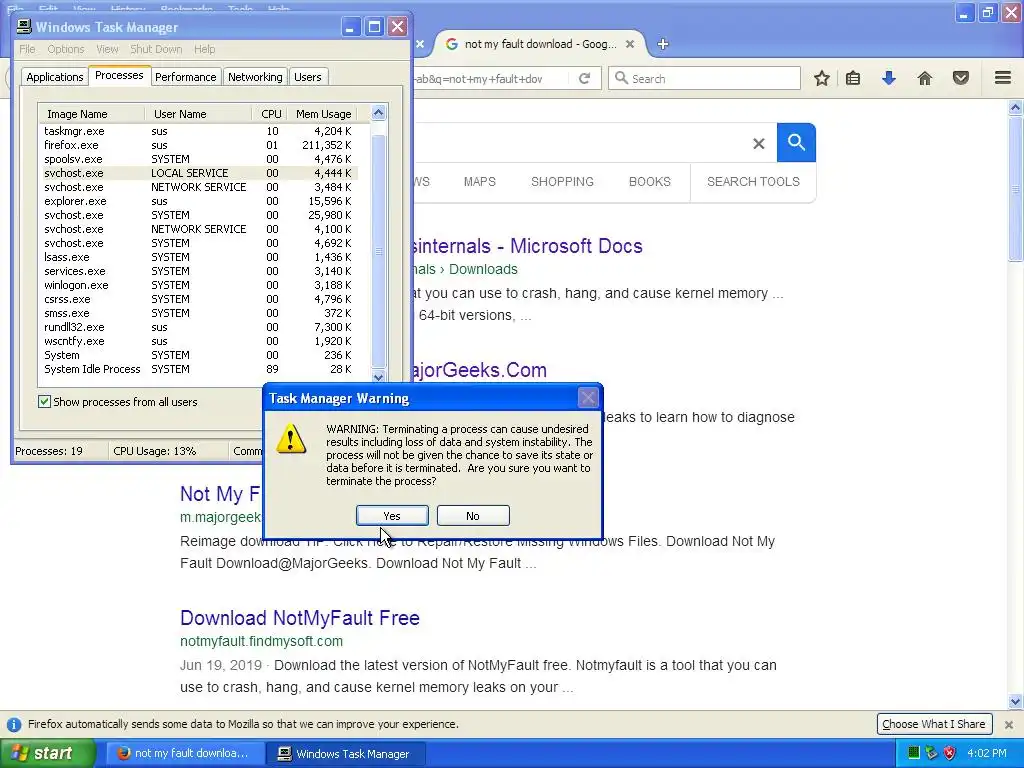Clear the Google search box
Screen dimensions: 1024x768
(x=758, y=143)
